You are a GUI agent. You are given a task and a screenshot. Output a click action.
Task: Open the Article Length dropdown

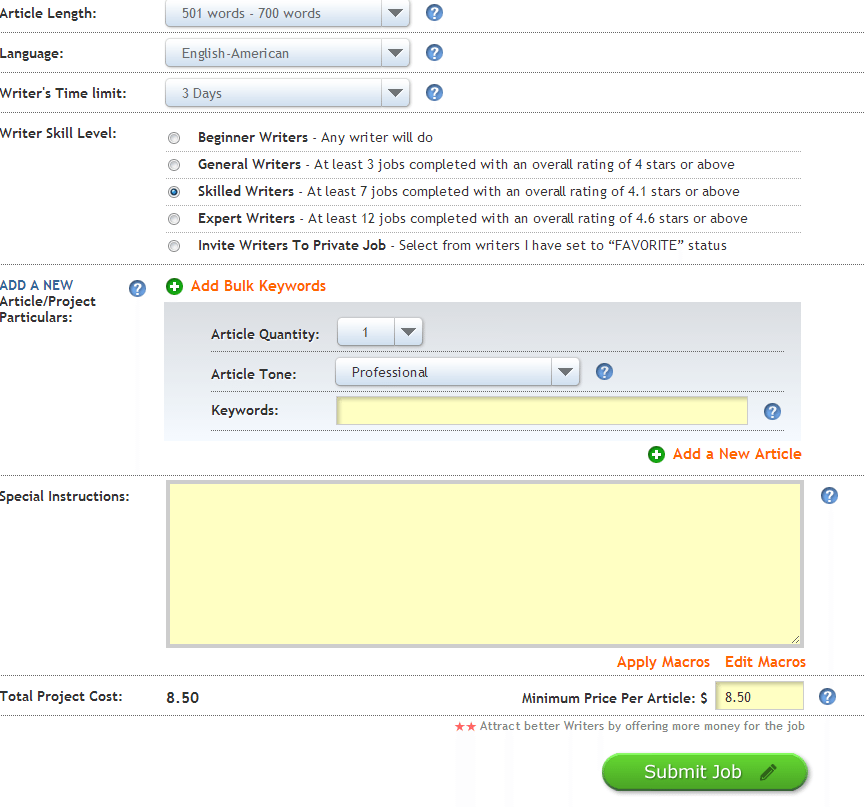[287, 13]
